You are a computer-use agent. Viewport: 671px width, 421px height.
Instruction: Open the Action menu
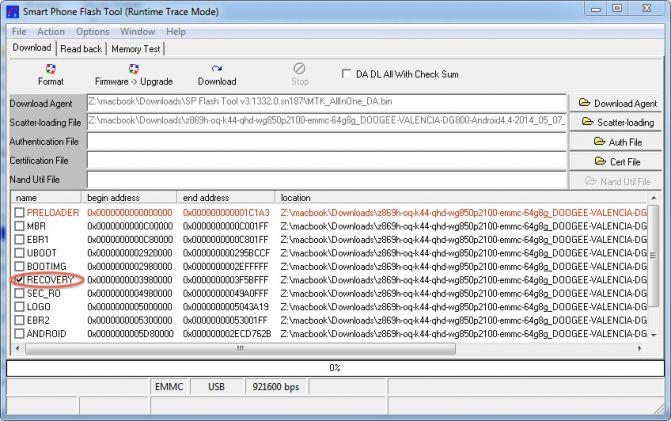[50, 32]
